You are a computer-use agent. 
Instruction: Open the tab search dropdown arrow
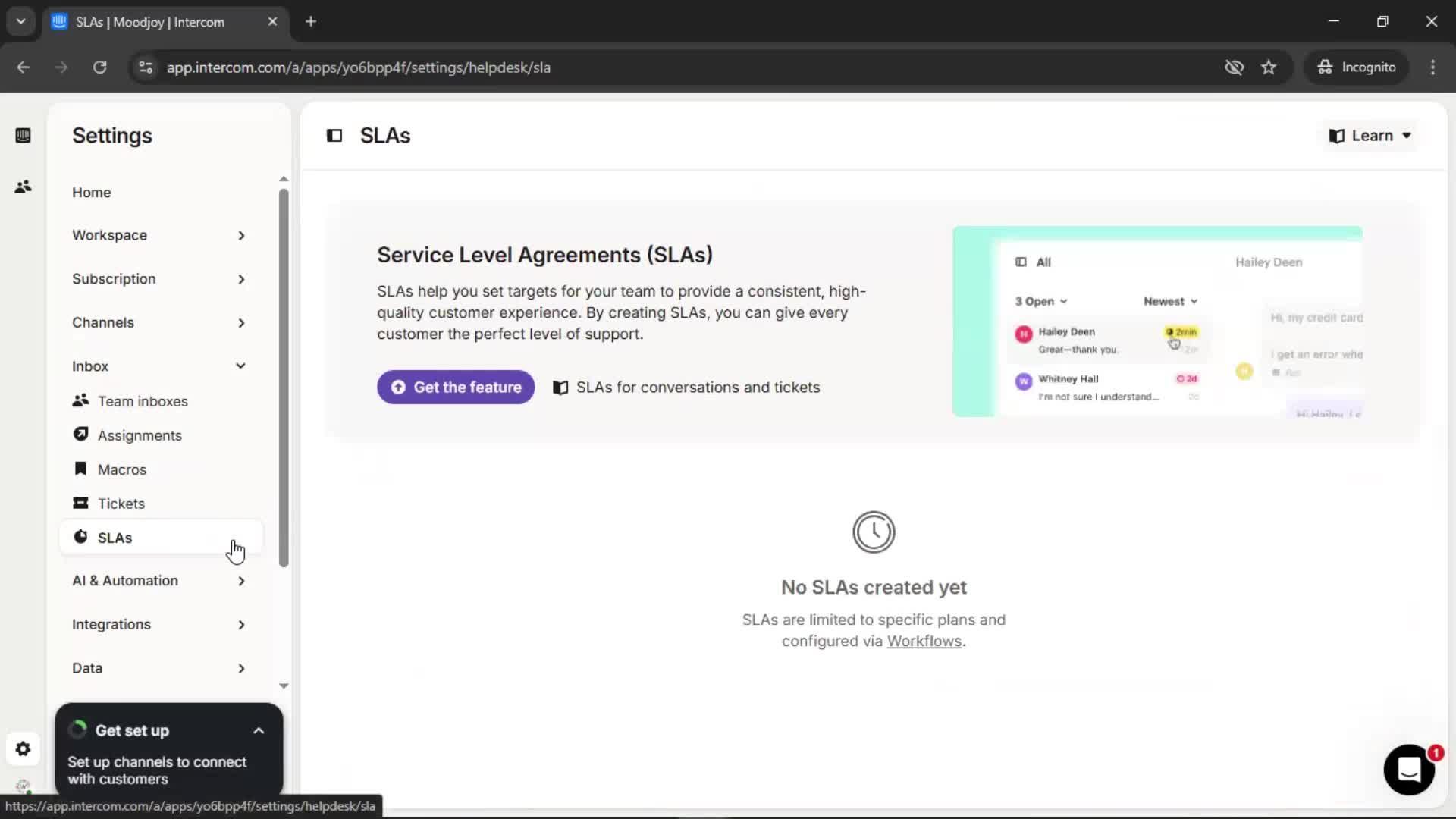21,22
